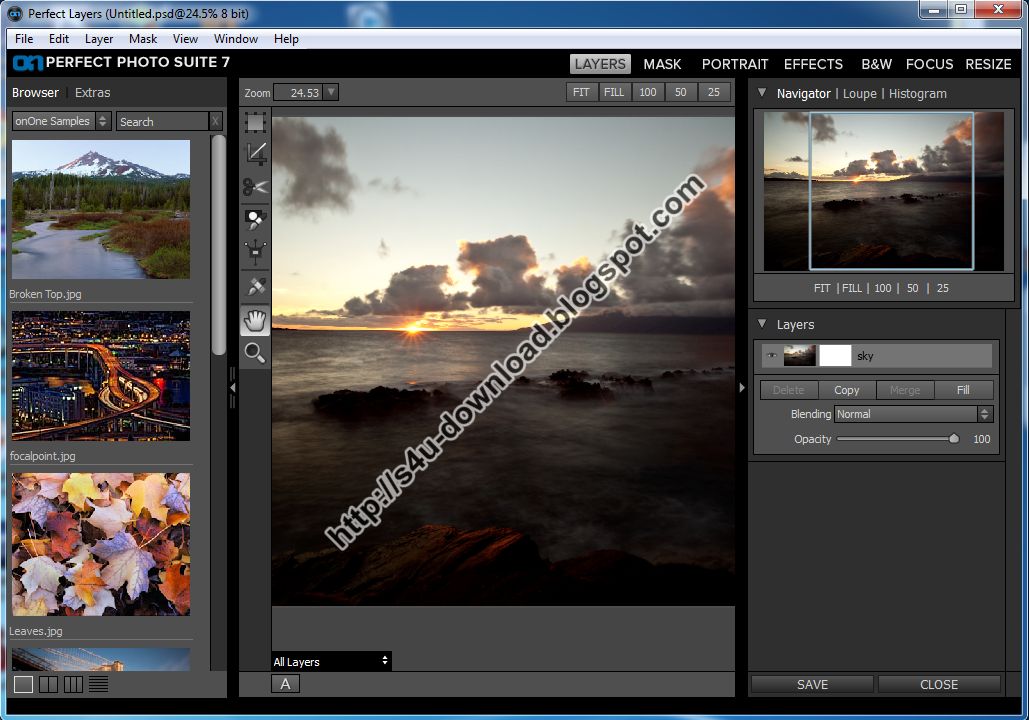Open the Window menu

[x=236, y=39]
